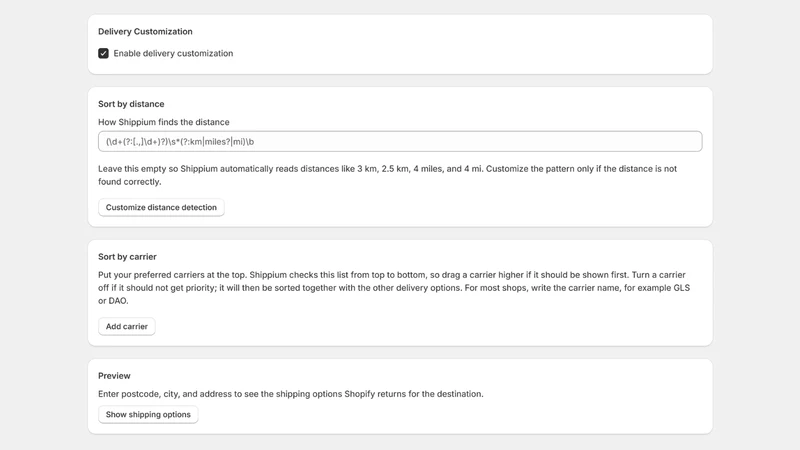
Task: Focus the distance regex pattern input field
Action: coord(400,141)
